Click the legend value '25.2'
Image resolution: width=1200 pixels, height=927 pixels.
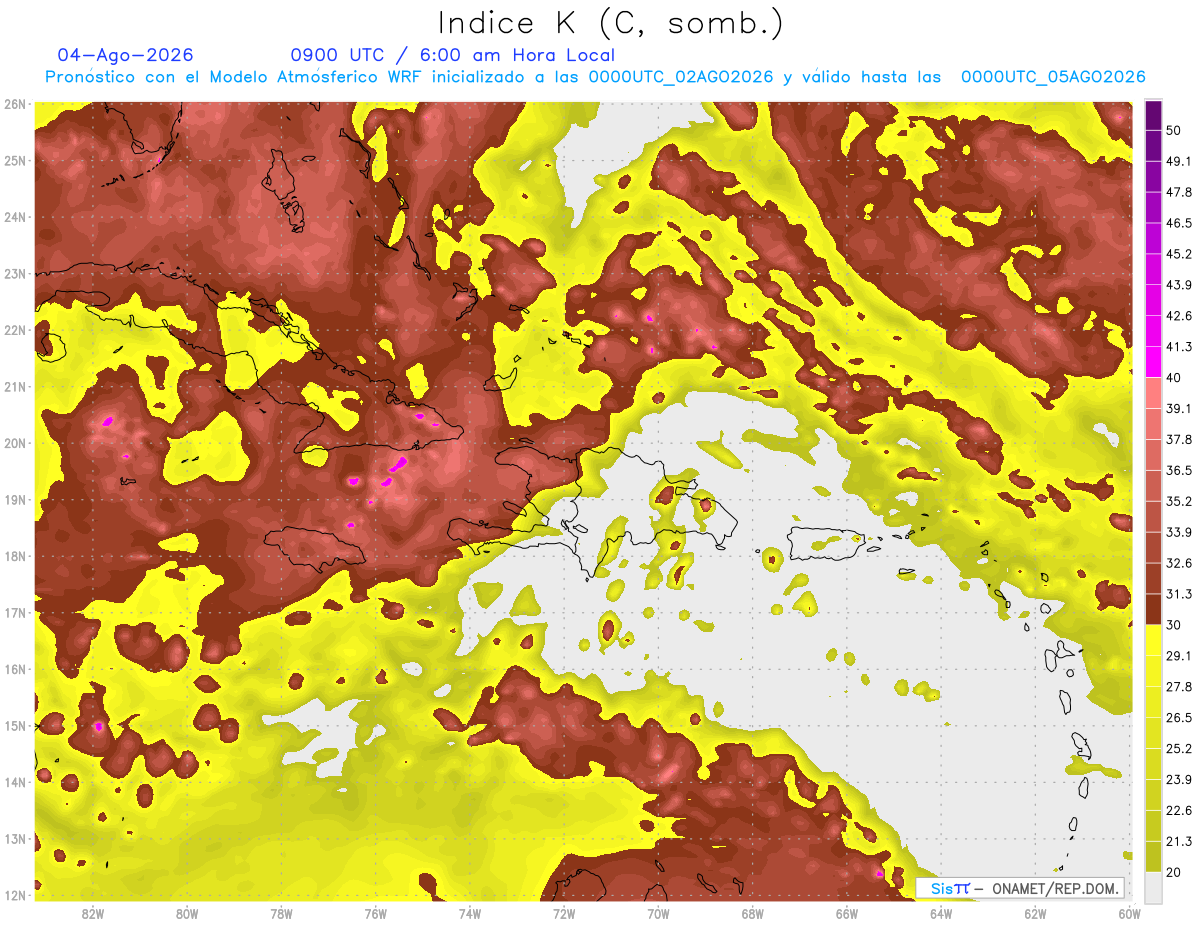coord(1178,749)
